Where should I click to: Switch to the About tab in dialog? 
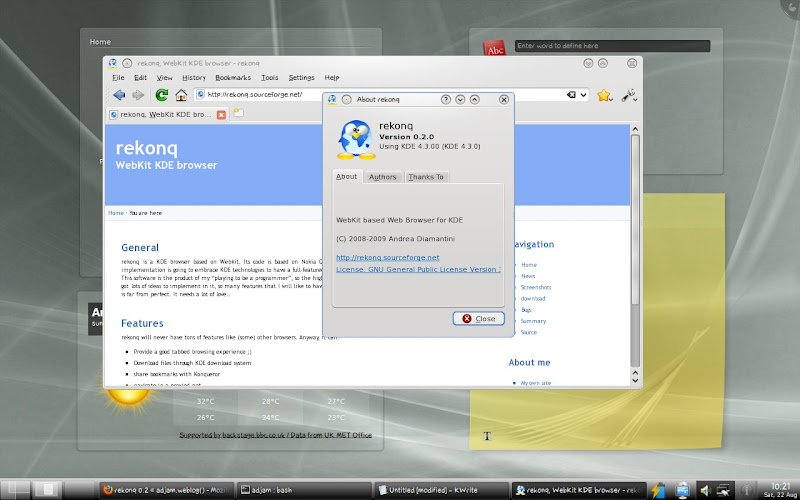tap(346, 177)
